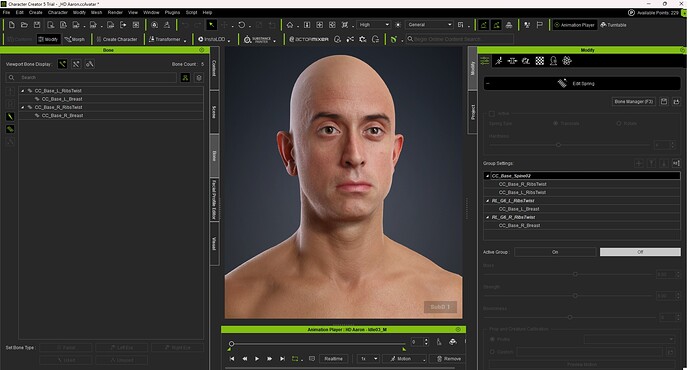Open the atom physics tab icon
This screenshot has height=370, width=690.
567,61
